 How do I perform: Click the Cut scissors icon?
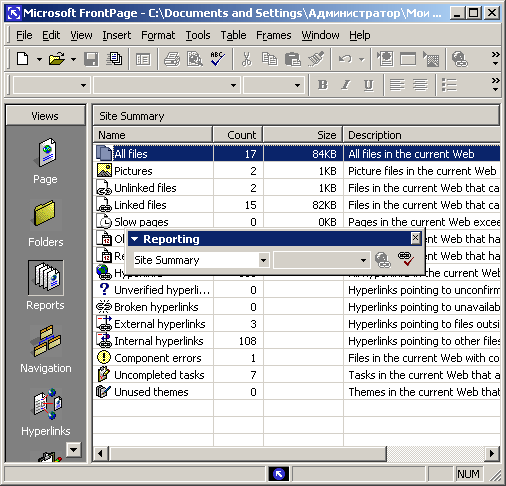[x=246, y=59]
